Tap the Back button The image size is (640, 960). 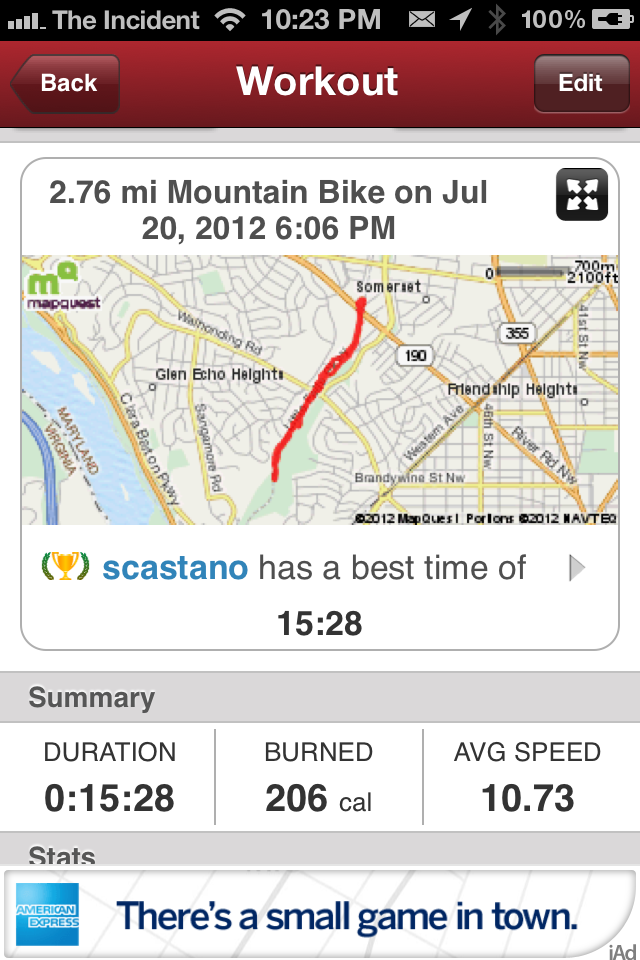pyautogui.click(x=65, y=83)
